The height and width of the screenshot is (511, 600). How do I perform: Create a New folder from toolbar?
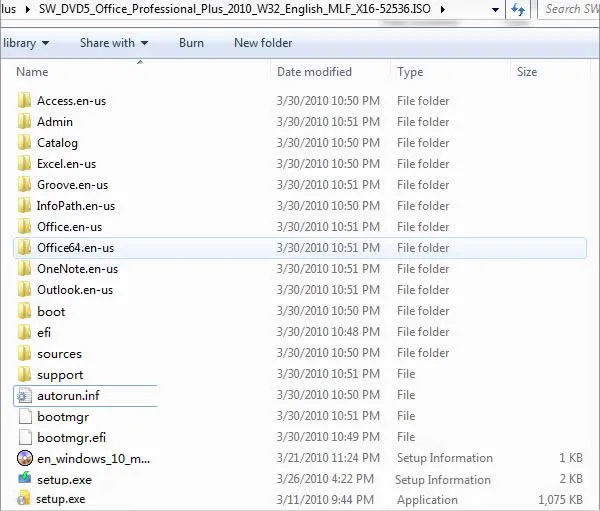click(262, 43)
